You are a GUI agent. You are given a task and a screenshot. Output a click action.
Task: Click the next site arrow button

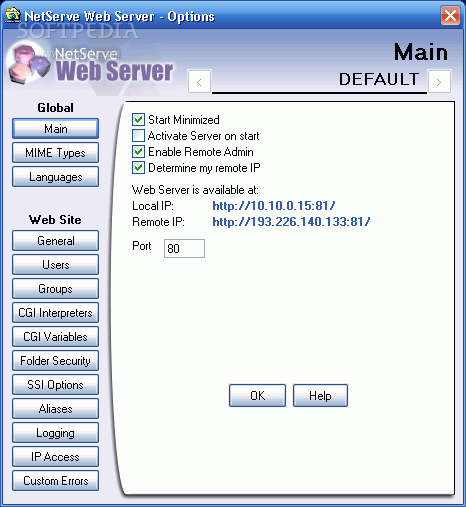439,81
